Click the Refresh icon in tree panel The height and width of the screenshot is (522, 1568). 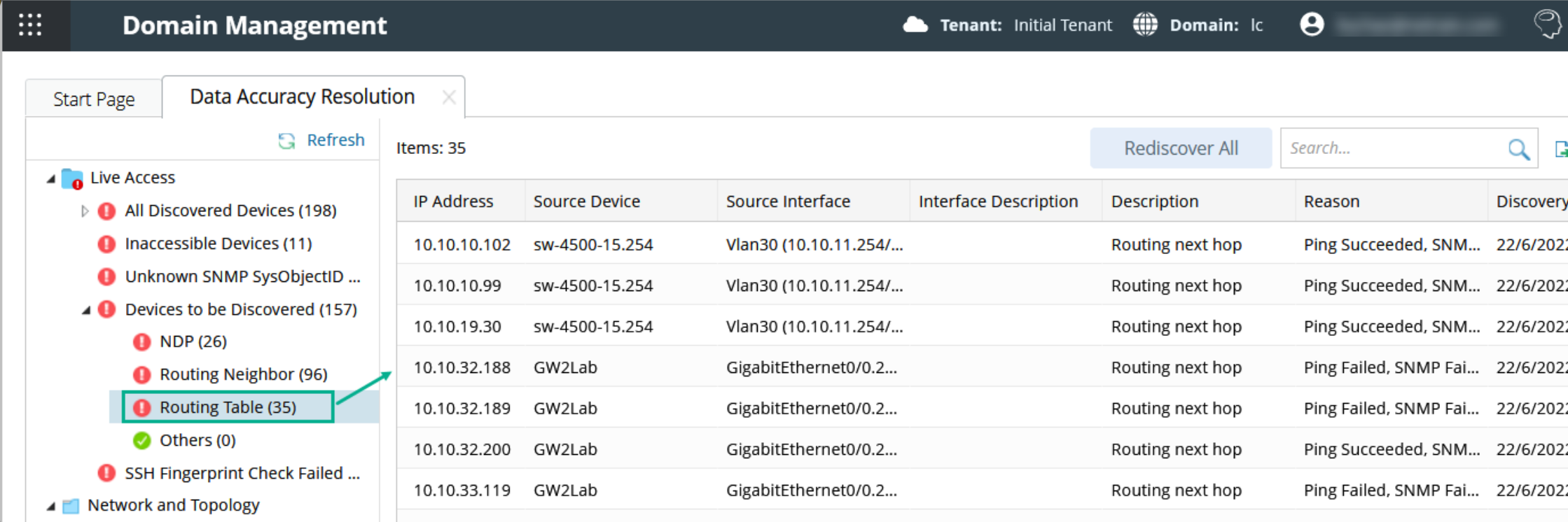286,141
